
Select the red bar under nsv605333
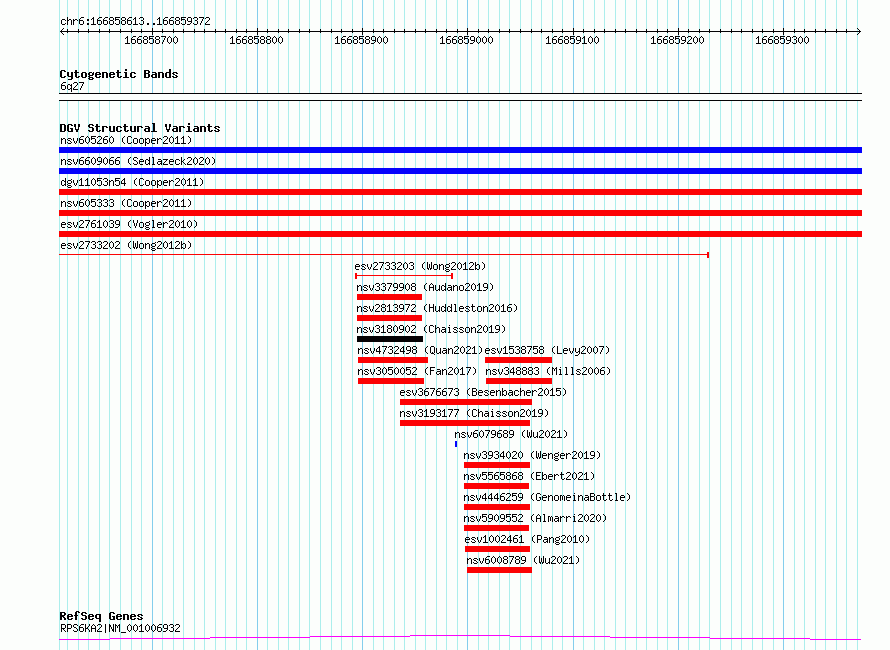point(460,213)
